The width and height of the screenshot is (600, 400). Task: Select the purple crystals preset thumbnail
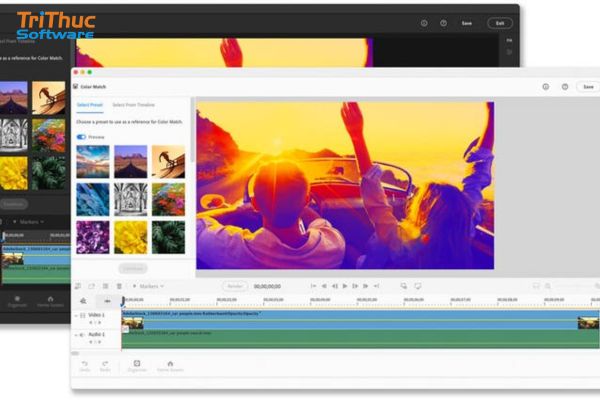pyautogui.click(x=93, y=237)
